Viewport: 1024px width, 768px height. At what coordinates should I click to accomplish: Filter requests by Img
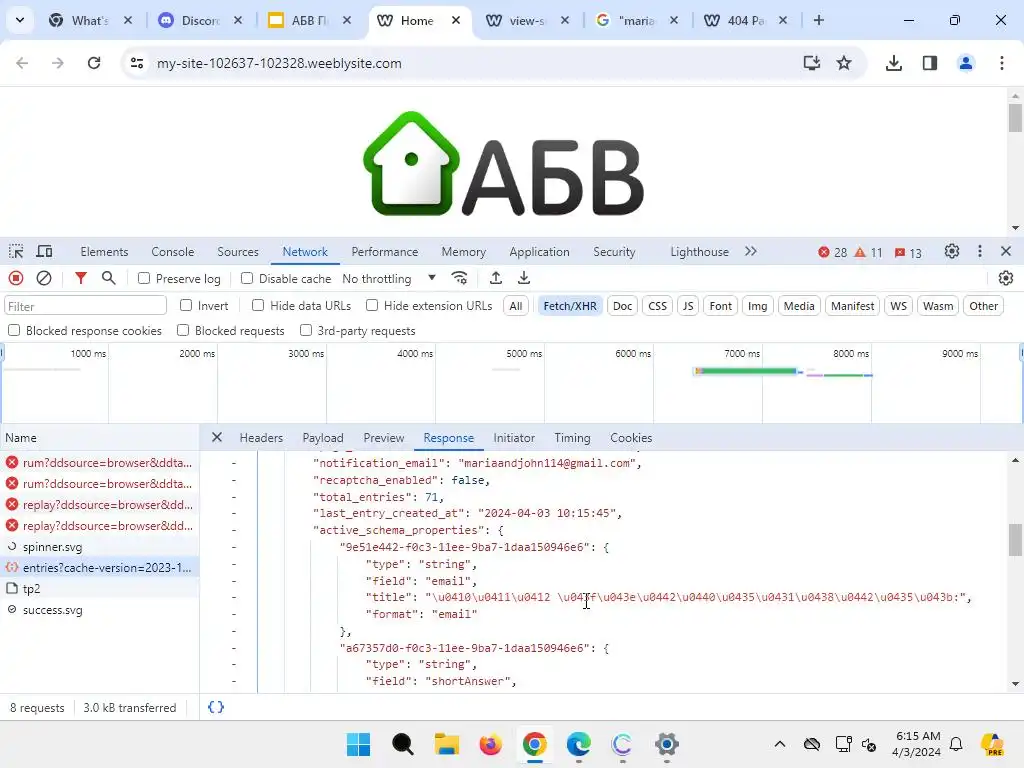tap(758, 306)
